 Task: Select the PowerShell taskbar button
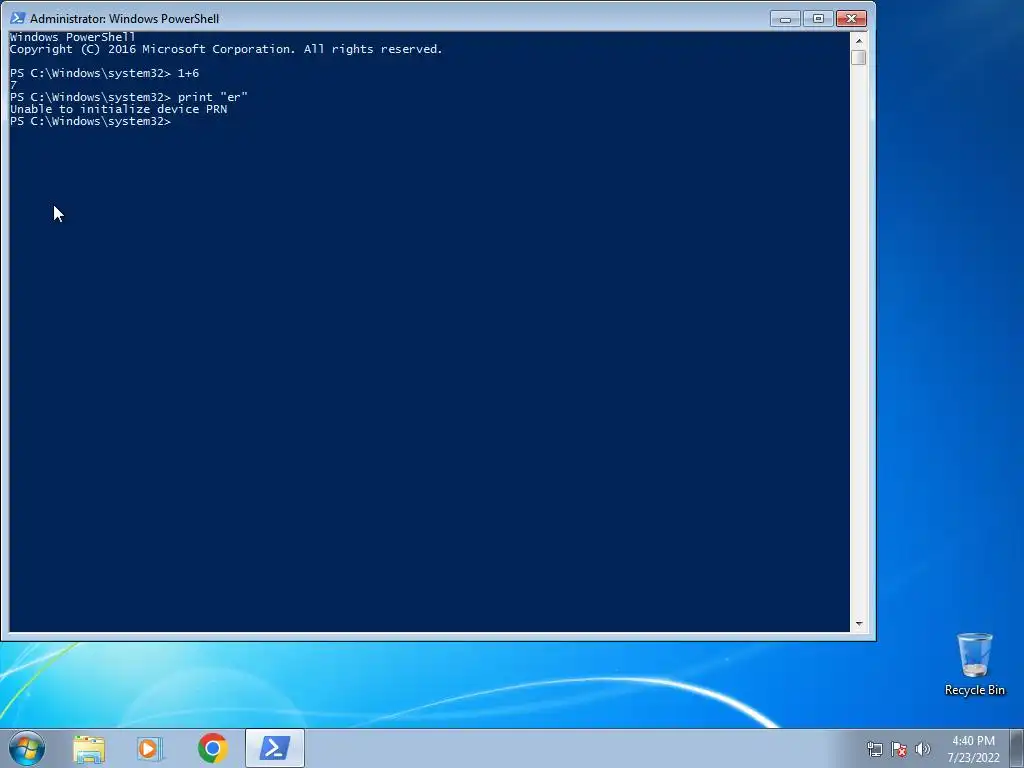coord(275,748)
